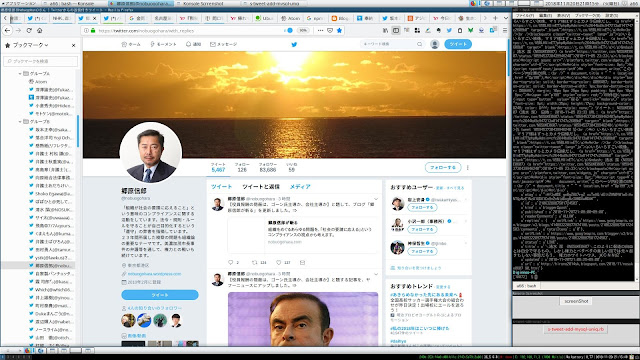Switch to the Tweets and replies tab
This screenshot has width=640, height=360.
click(x=261, y=187)
